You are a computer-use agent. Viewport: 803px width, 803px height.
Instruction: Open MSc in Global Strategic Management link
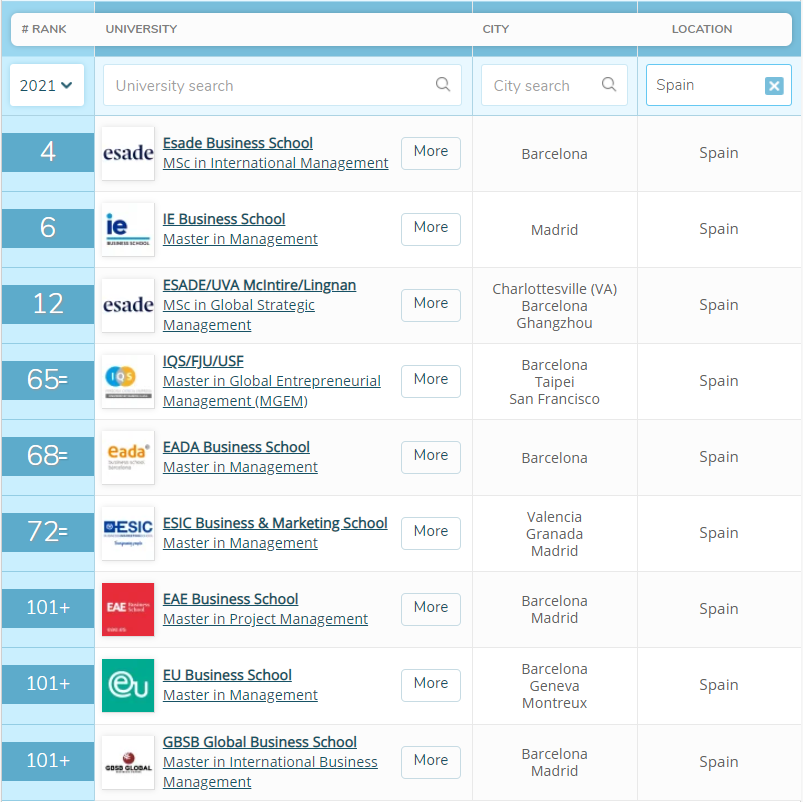click(239, 314)
